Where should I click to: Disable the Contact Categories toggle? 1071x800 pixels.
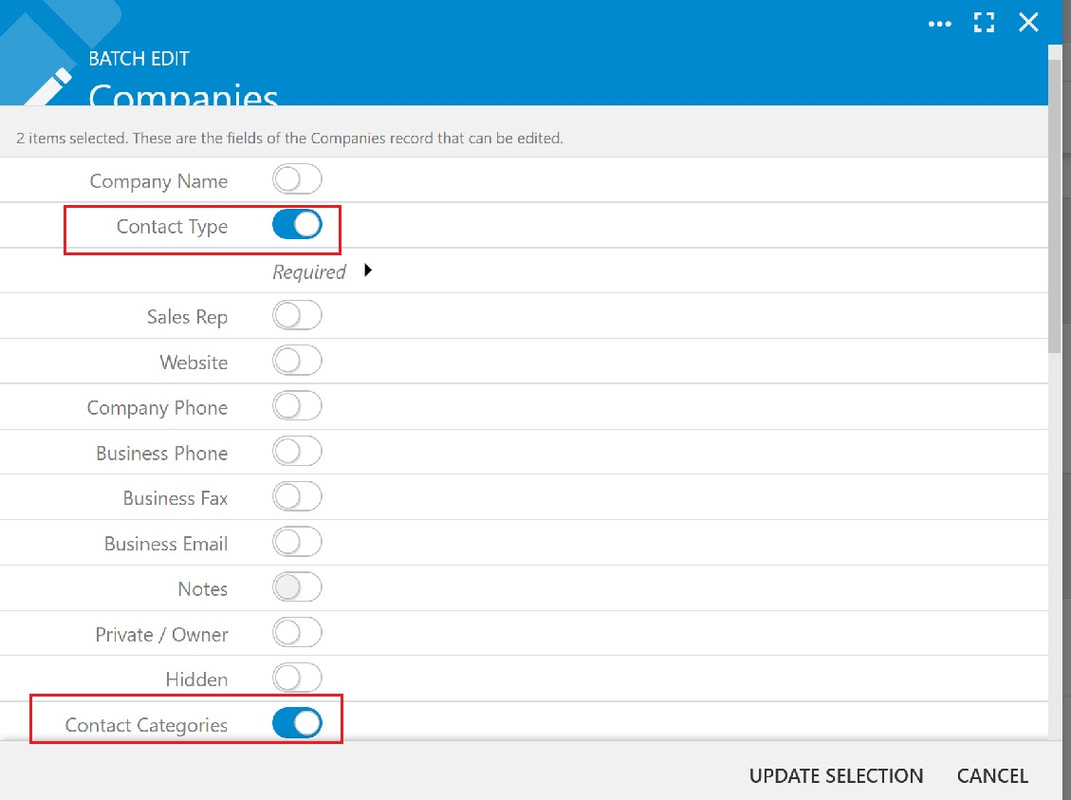pos(297,723)
